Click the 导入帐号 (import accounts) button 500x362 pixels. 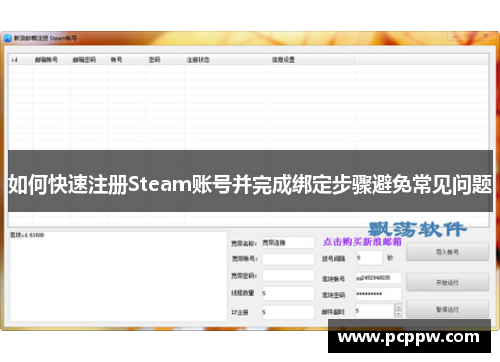pyautogui.click(x=447, y=252)
